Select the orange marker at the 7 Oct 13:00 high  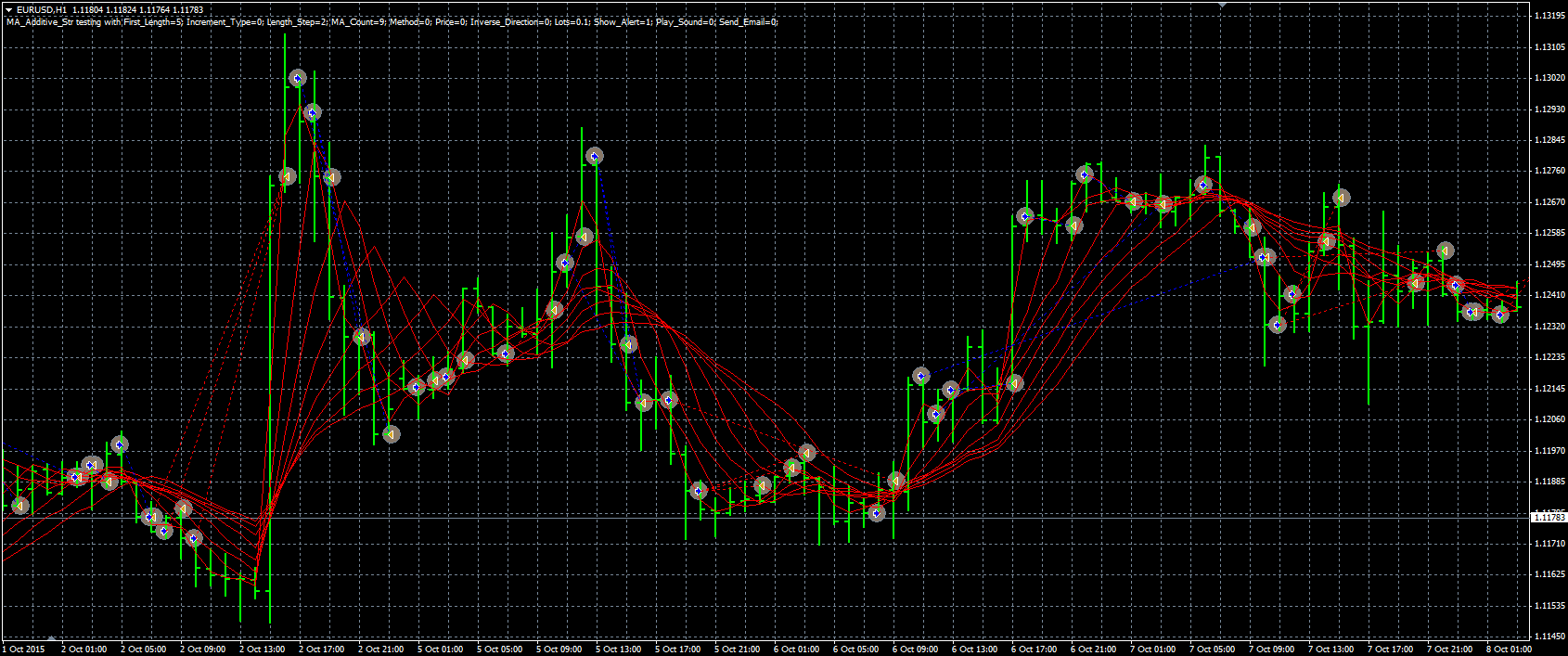1341,198
